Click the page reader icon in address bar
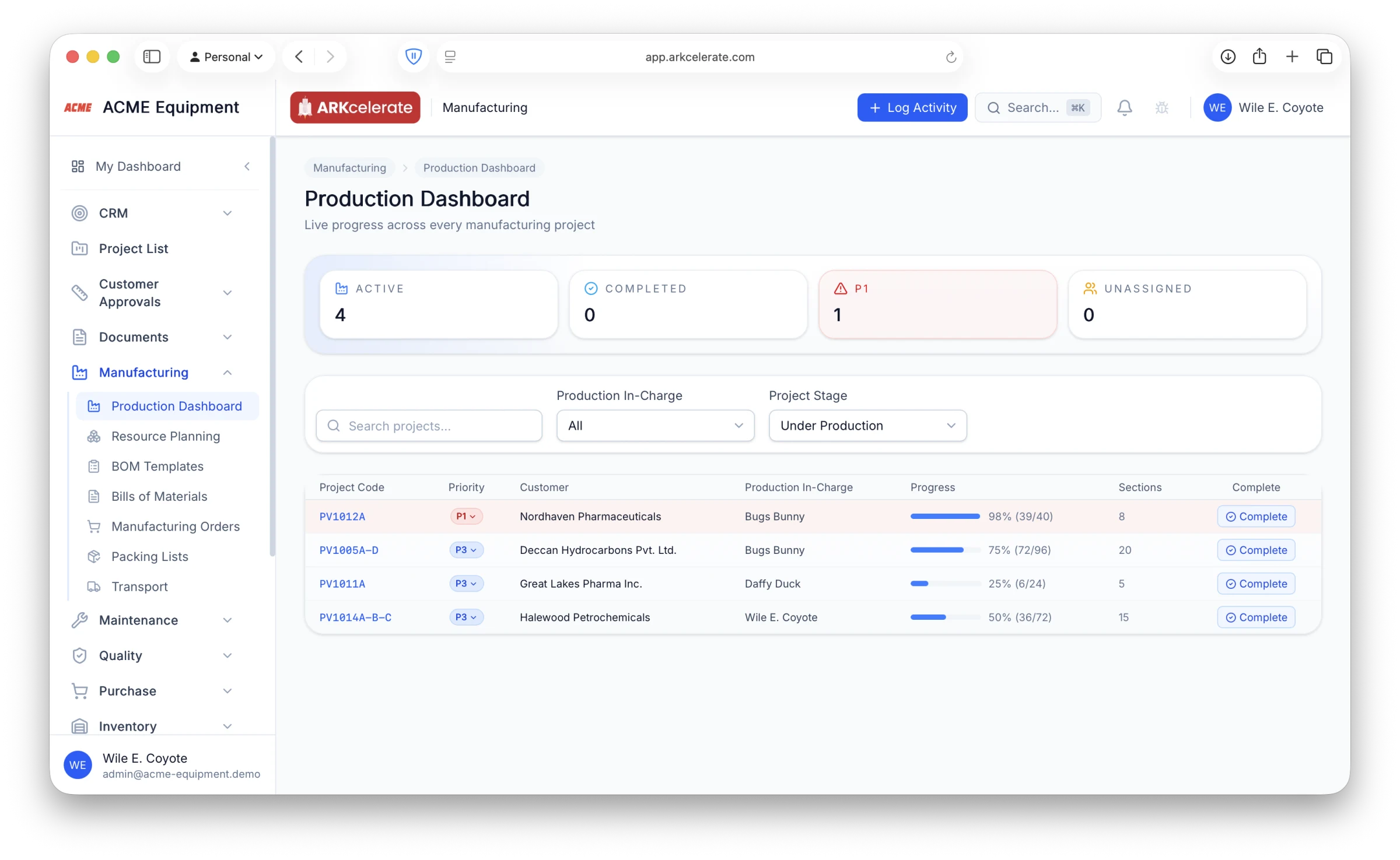1400x860 pixels. click(450, 57)
